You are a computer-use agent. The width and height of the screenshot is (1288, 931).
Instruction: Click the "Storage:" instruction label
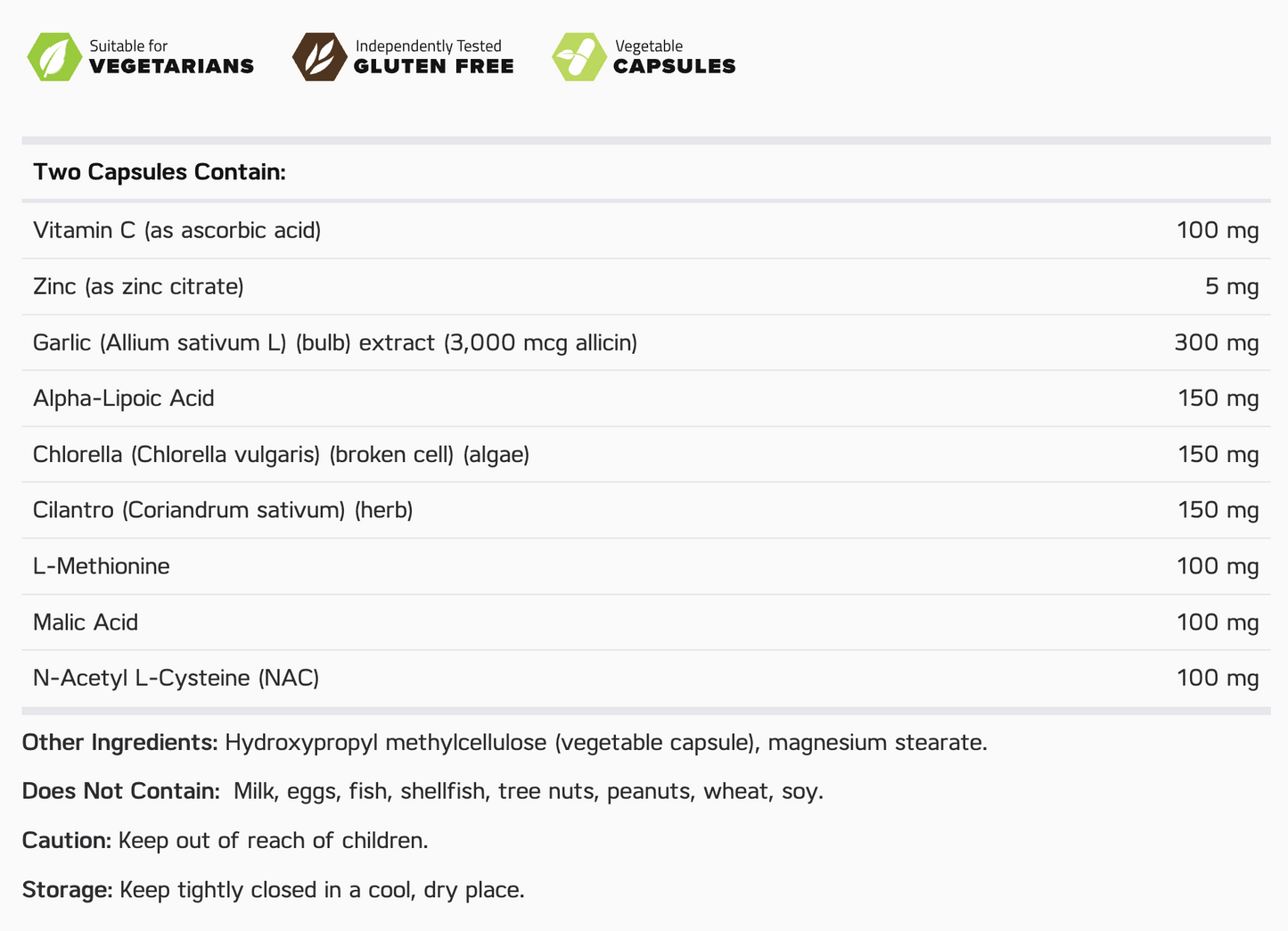(67, 890)
